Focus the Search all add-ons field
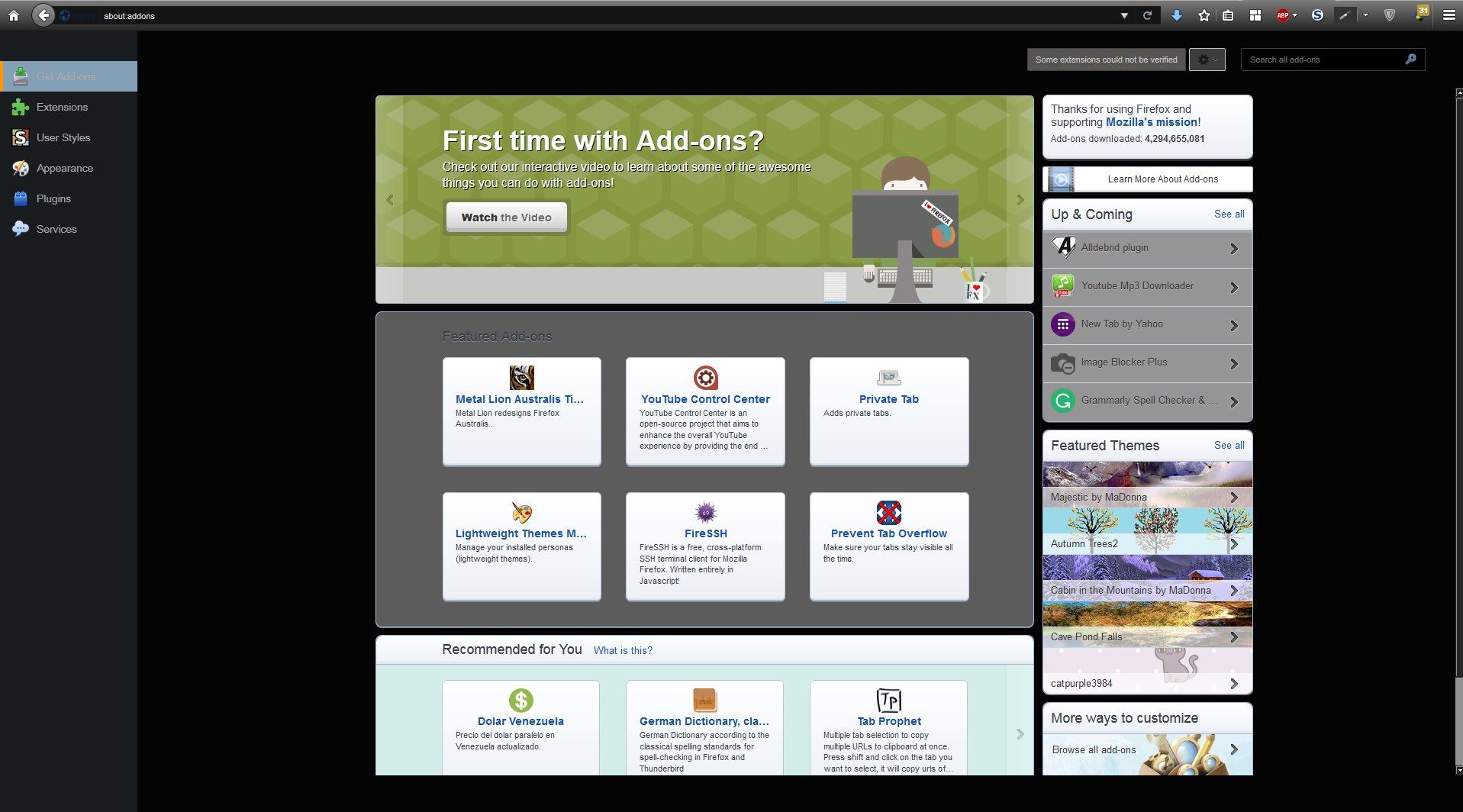Viewport: 1463px width, 812px height. click(x=1333, y=60)
